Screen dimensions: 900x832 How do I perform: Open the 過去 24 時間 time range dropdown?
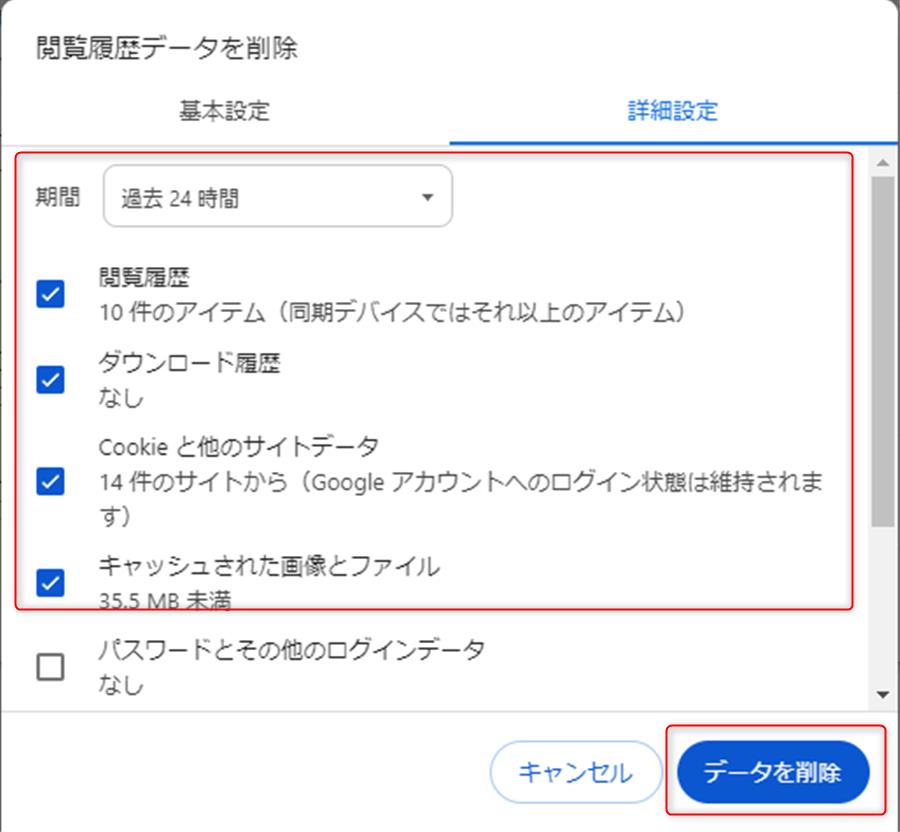click(x=277, y=198)
